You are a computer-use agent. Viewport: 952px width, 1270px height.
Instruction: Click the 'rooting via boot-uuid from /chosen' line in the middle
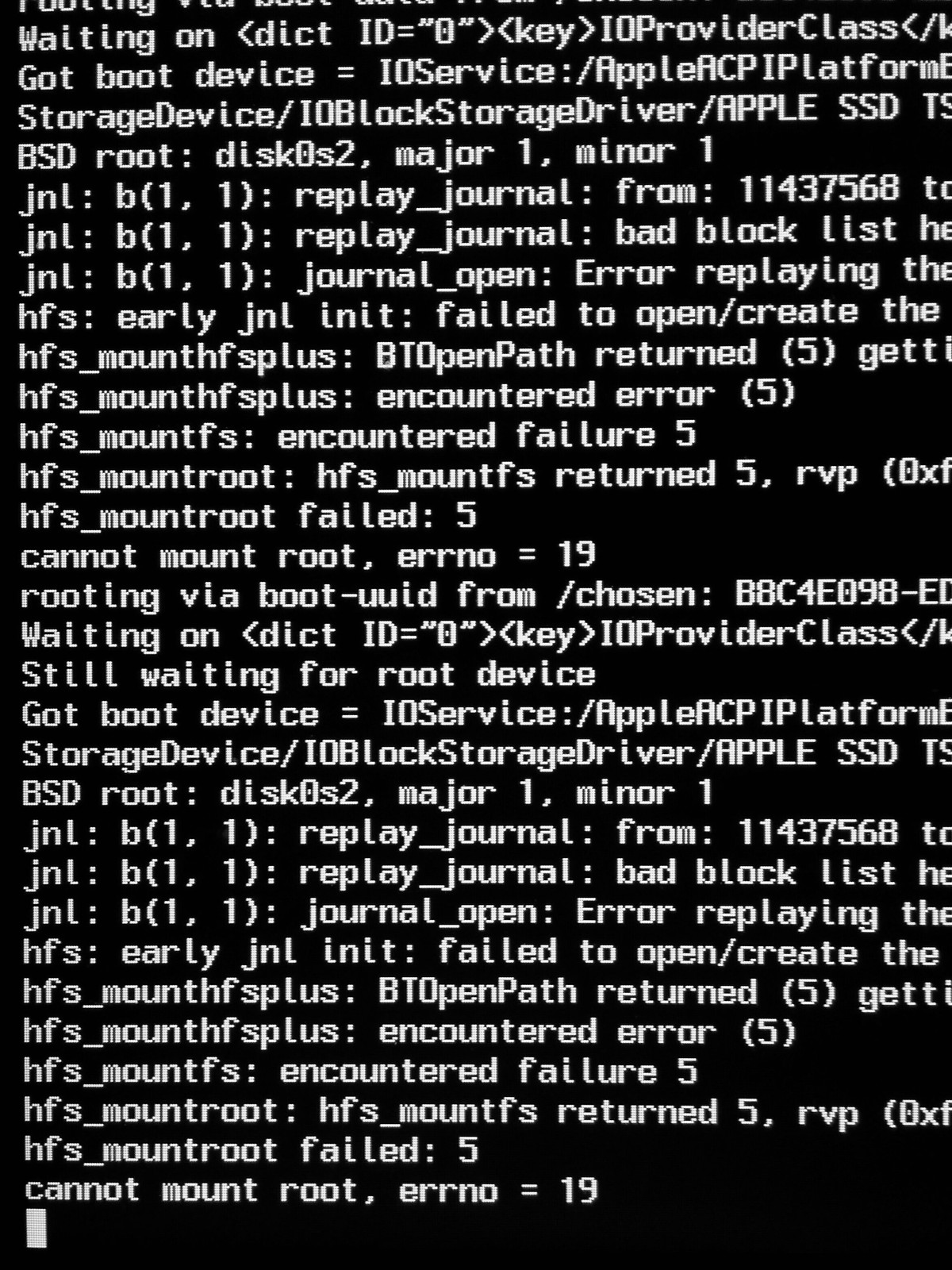(x=486, y=595)
